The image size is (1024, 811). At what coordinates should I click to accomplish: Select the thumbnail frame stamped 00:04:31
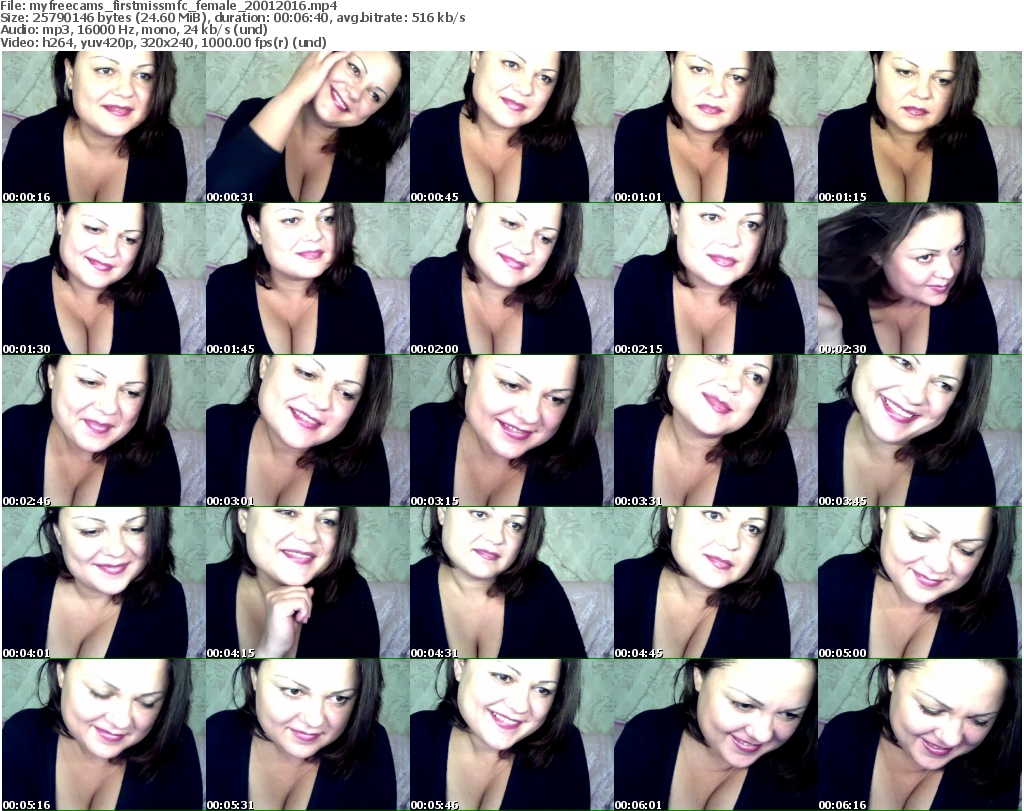tap(511, 583)
